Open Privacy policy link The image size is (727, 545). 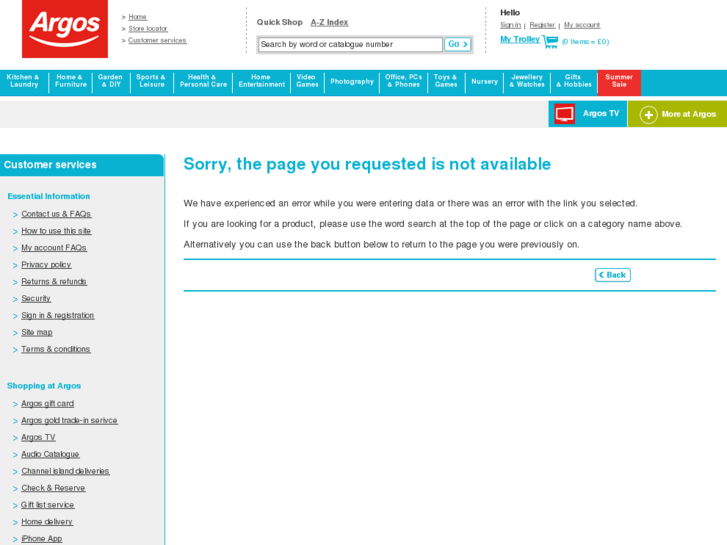click(x=46, y=265)
